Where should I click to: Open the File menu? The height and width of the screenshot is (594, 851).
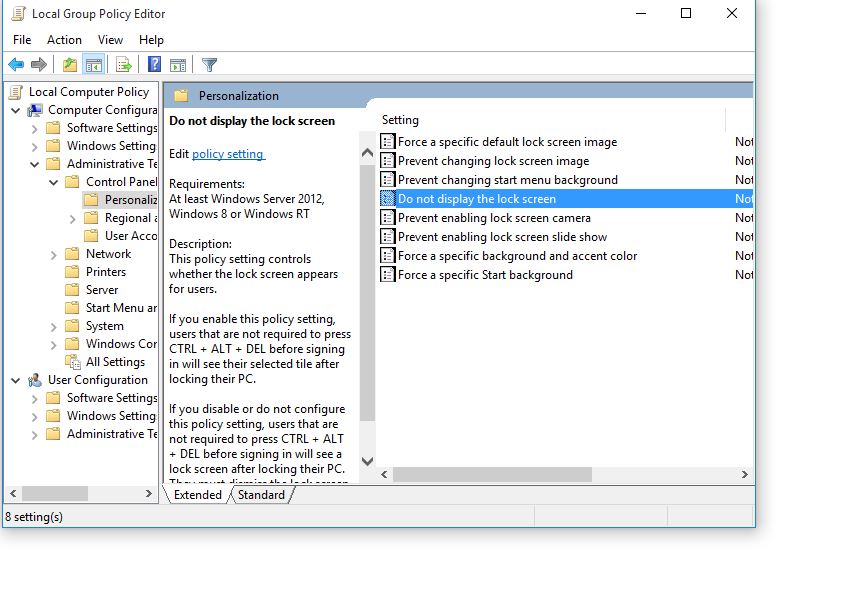20,40
